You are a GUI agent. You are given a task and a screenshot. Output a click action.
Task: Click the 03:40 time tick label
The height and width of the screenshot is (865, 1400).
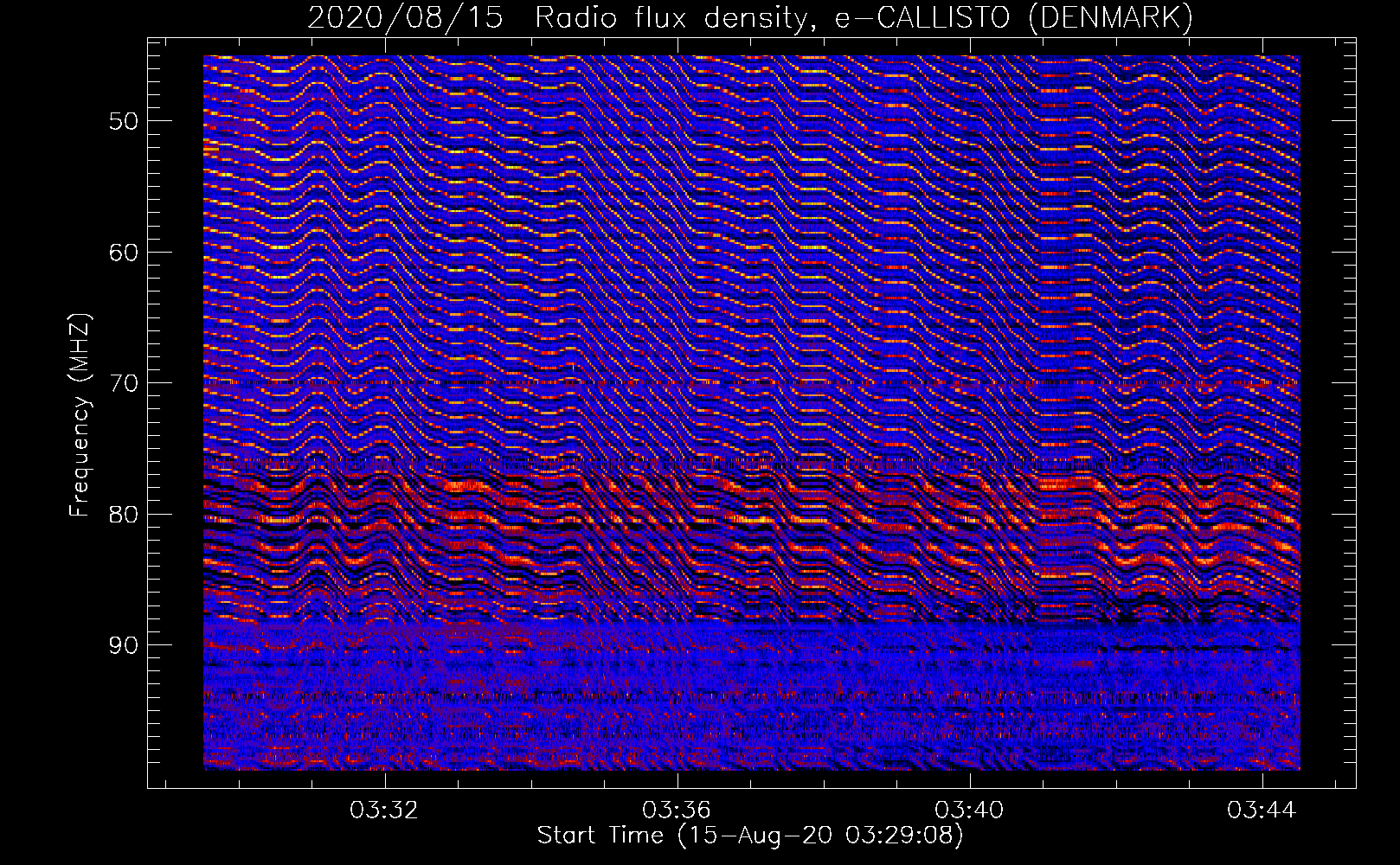969,810
